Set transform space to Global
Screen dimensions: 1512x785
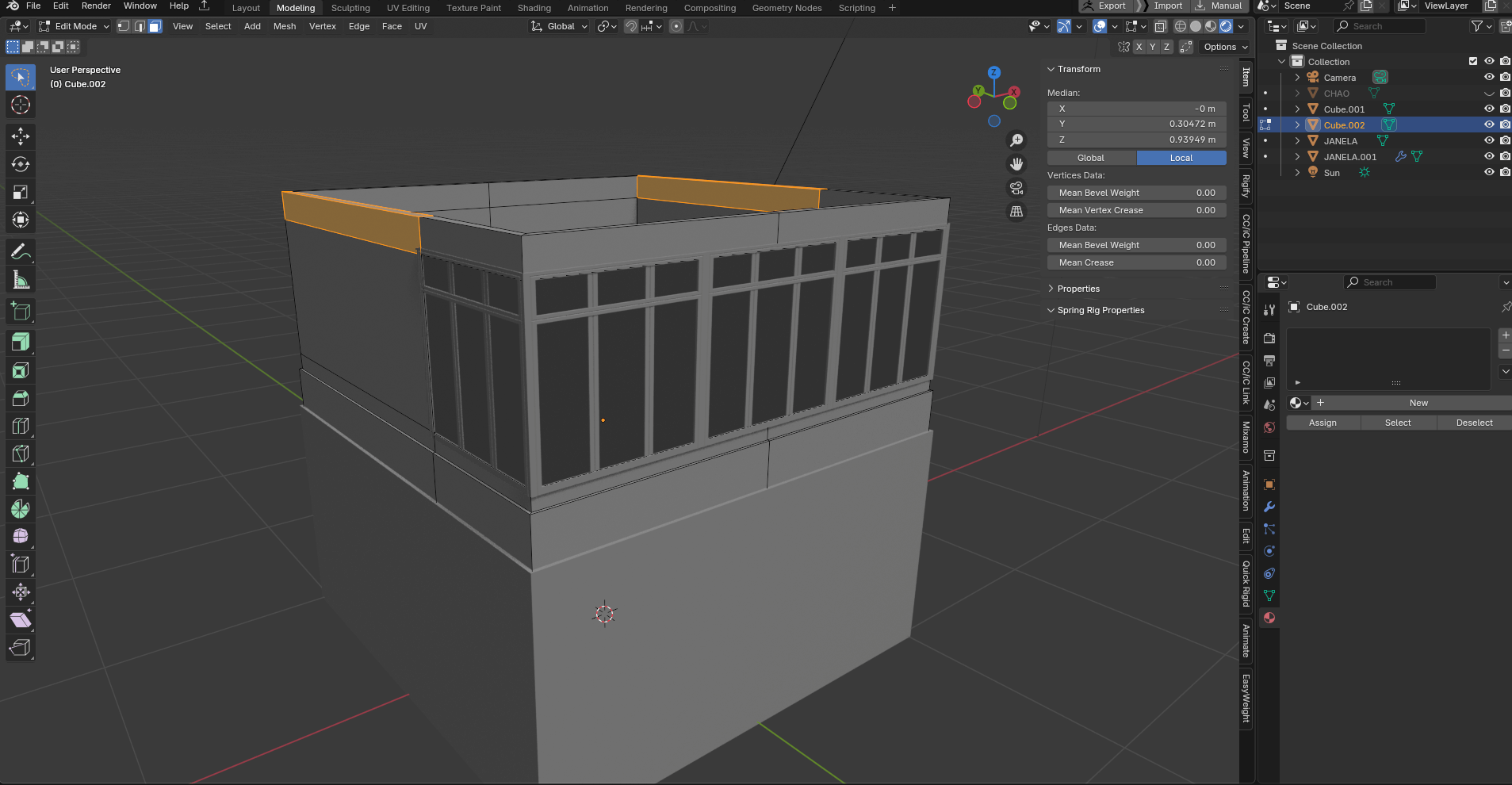click(x=1091, y=158)
